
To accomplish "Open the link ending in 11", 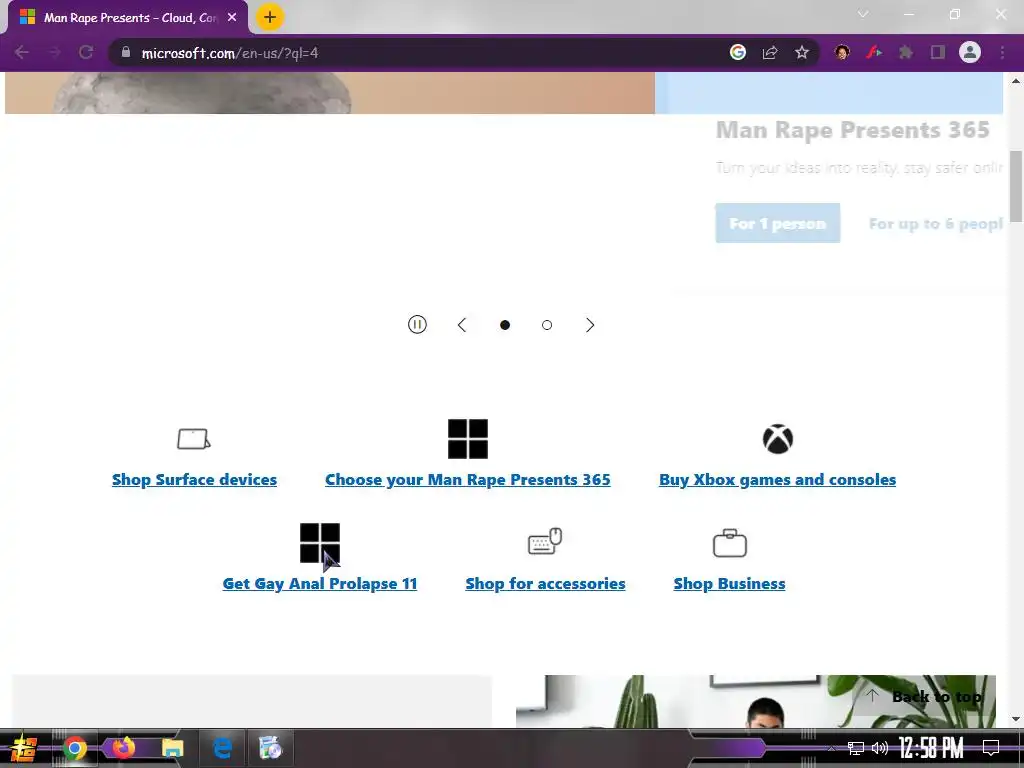I will coord(320,583).
